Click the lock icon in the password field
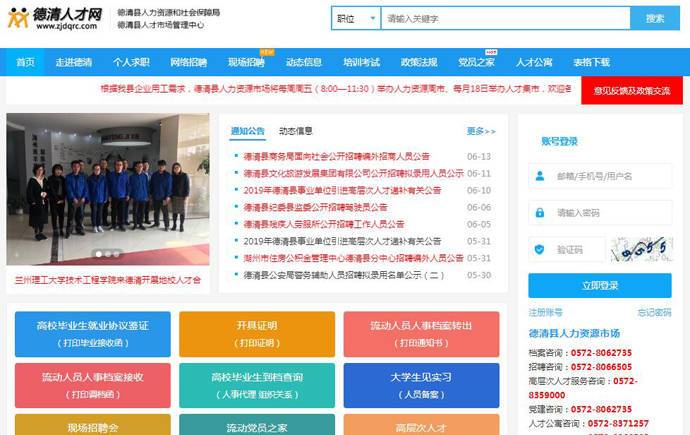 pyautogui.click(x=540, y=212)
